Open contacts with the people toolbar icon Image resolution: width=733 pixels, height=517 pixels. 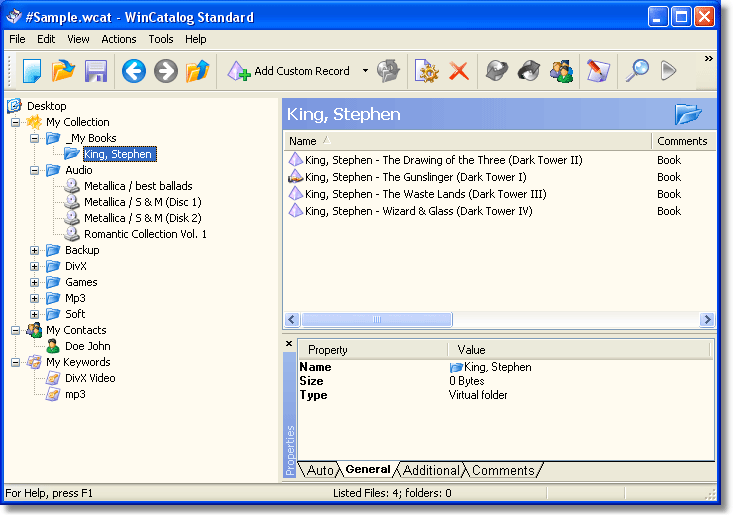tap(561, 71)
